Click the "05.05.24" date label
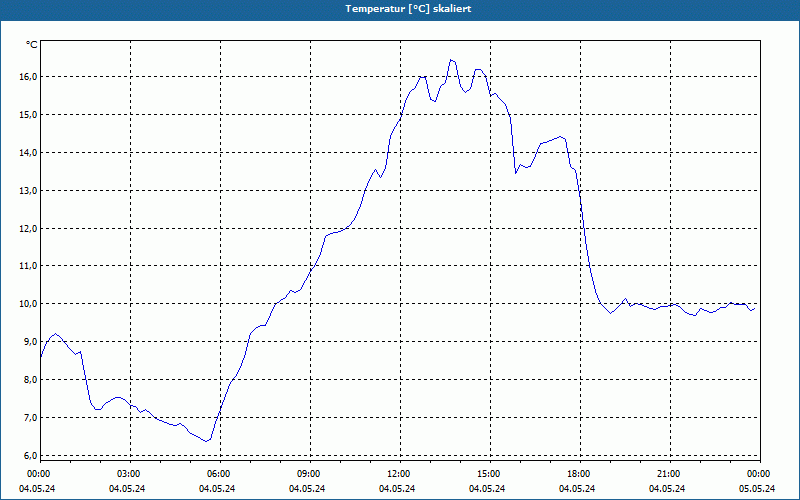The width and height of the screenshot is (800, 500). 757,489
